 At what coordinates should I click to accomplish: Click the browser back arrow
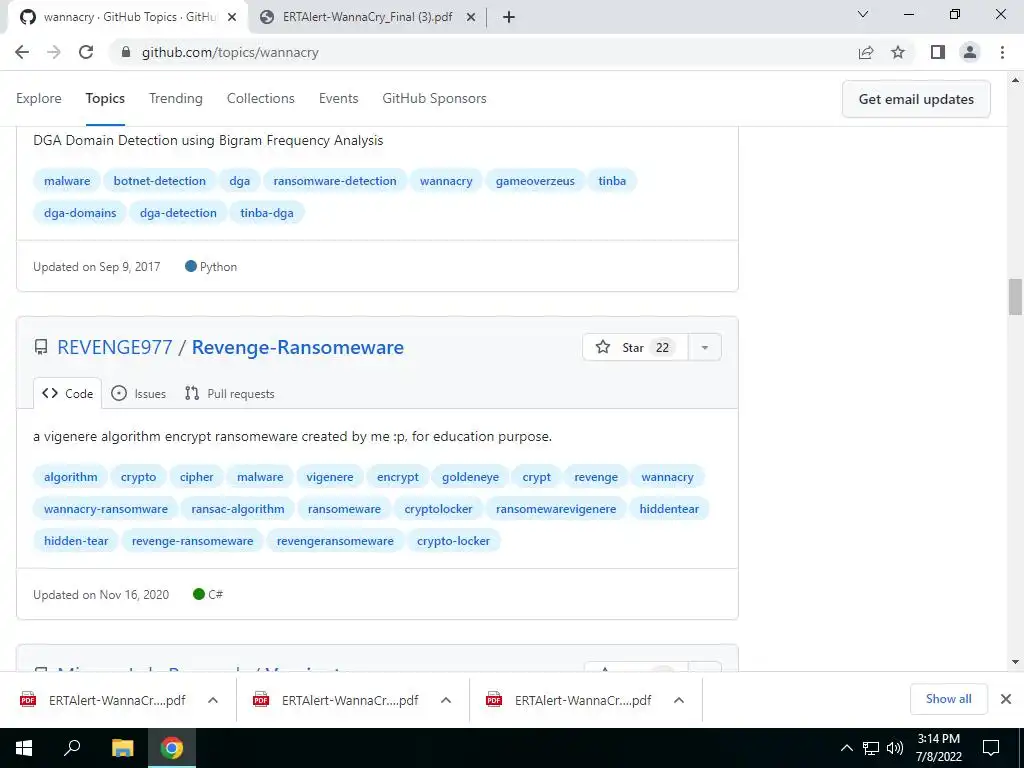22,52
